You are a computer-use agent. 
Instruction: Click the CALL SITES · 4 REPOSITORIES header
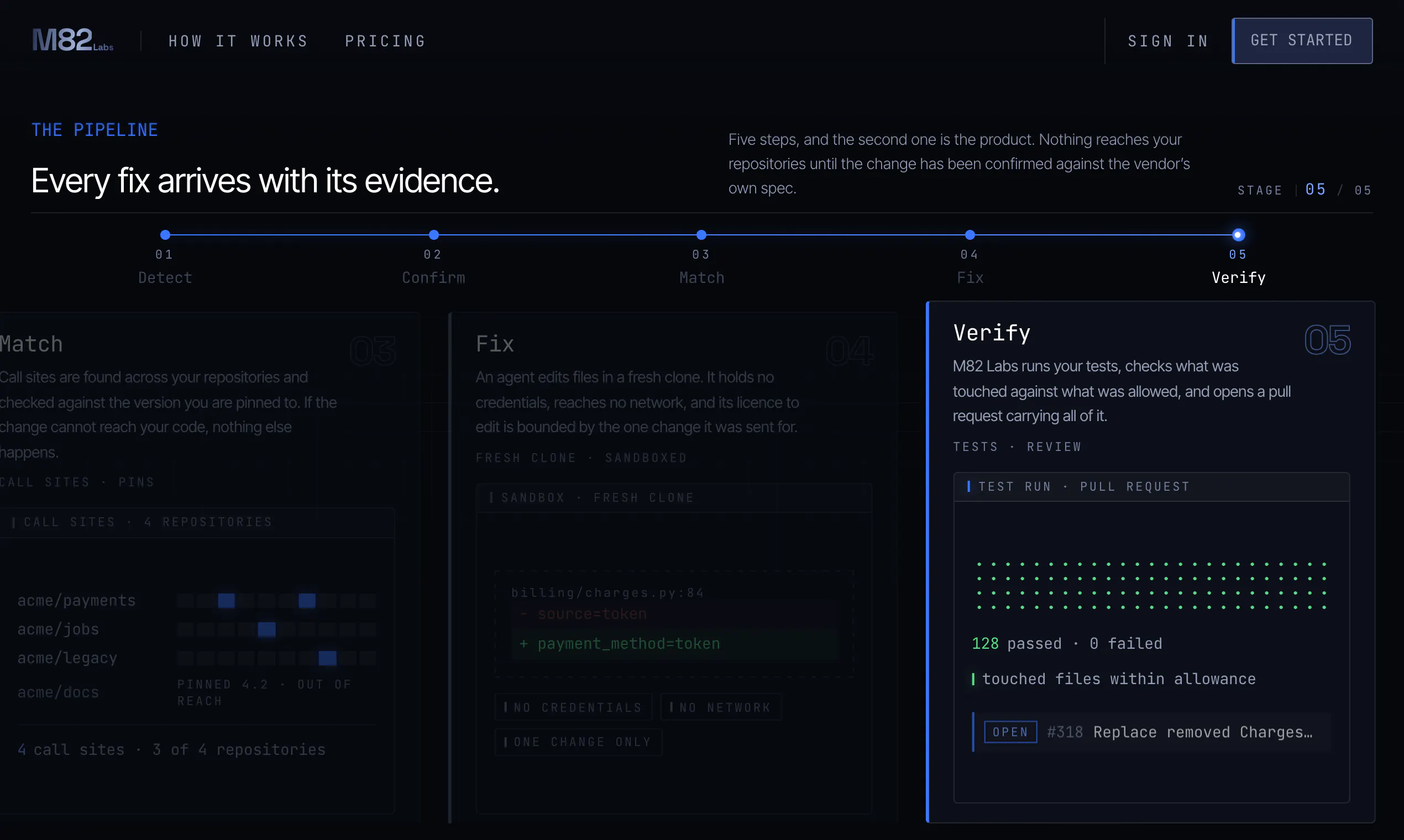coord(196,522)
